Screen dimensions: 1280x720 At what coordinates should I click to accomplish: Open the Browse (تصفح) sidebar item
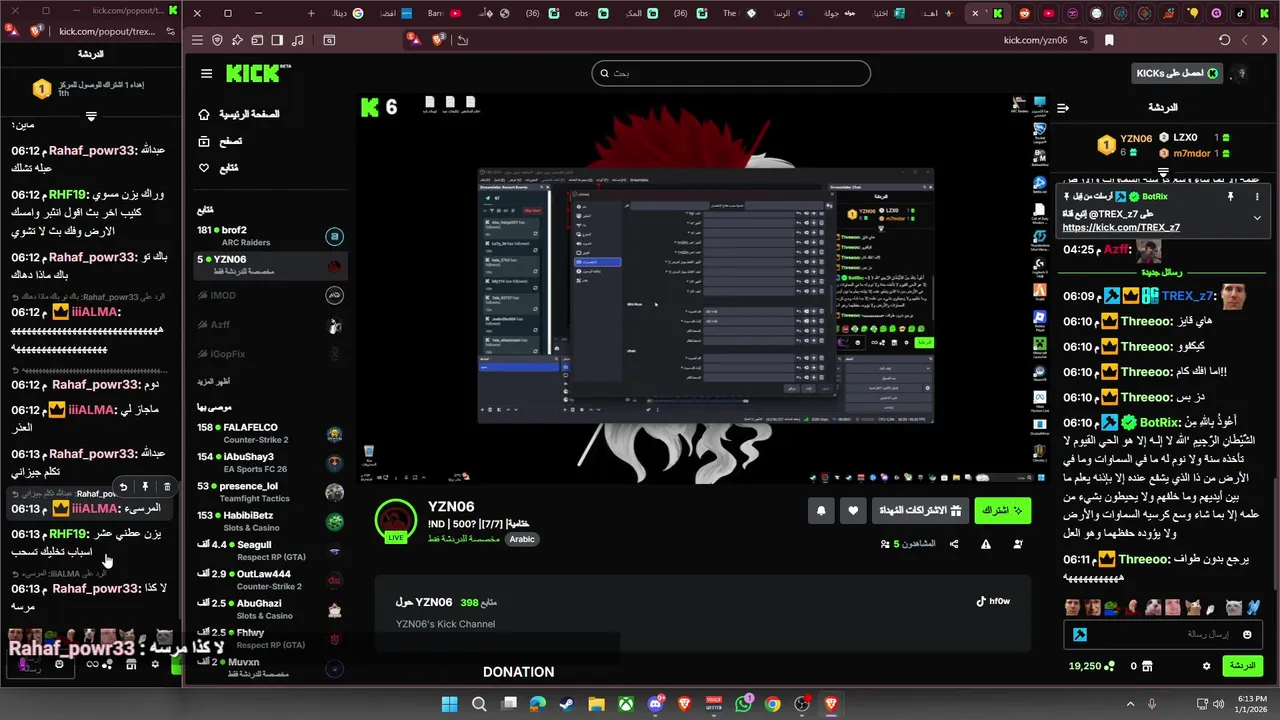(221, 141)
